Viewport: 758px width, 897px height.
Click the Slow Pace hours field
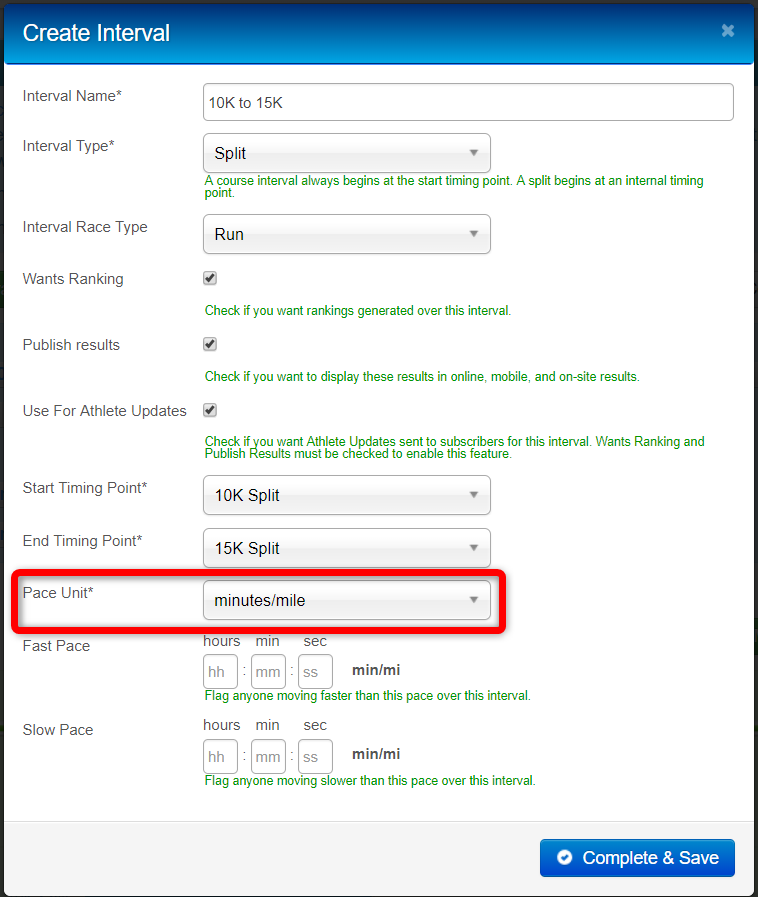click(x=220, y=756)
